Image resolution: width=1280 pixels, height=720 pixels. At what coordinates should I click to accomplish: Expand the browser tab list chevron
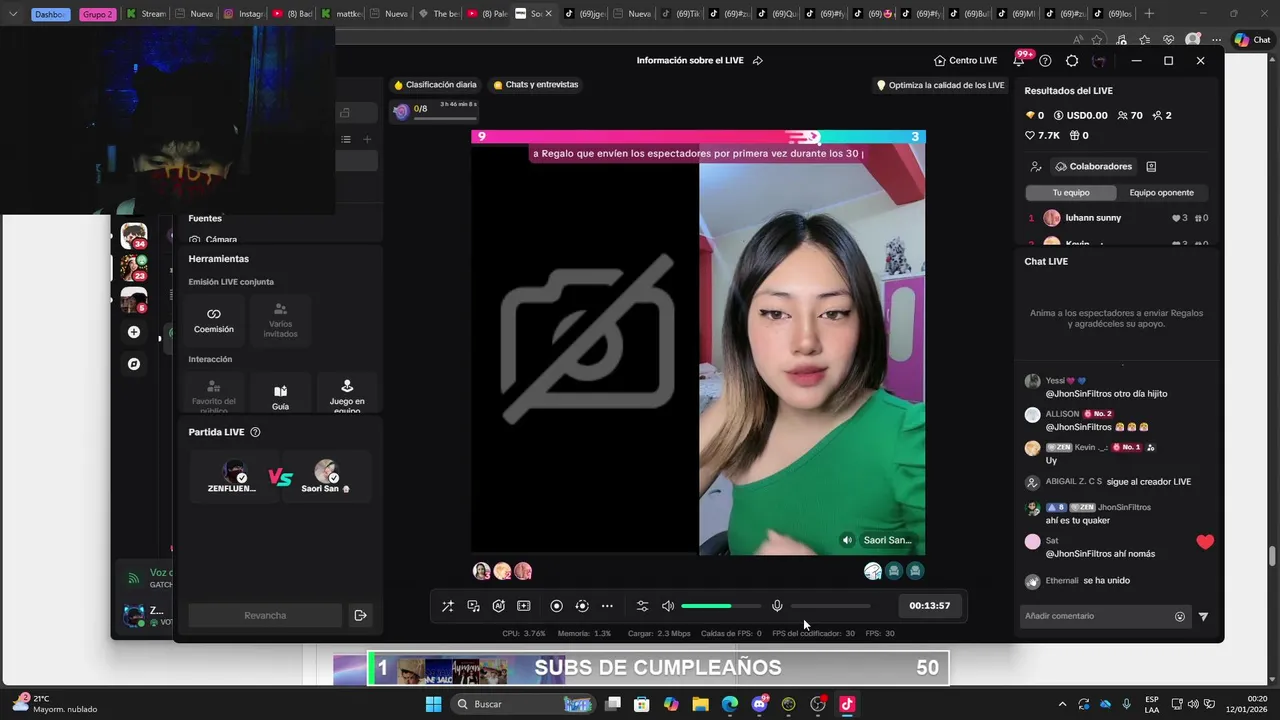[13, 14]
